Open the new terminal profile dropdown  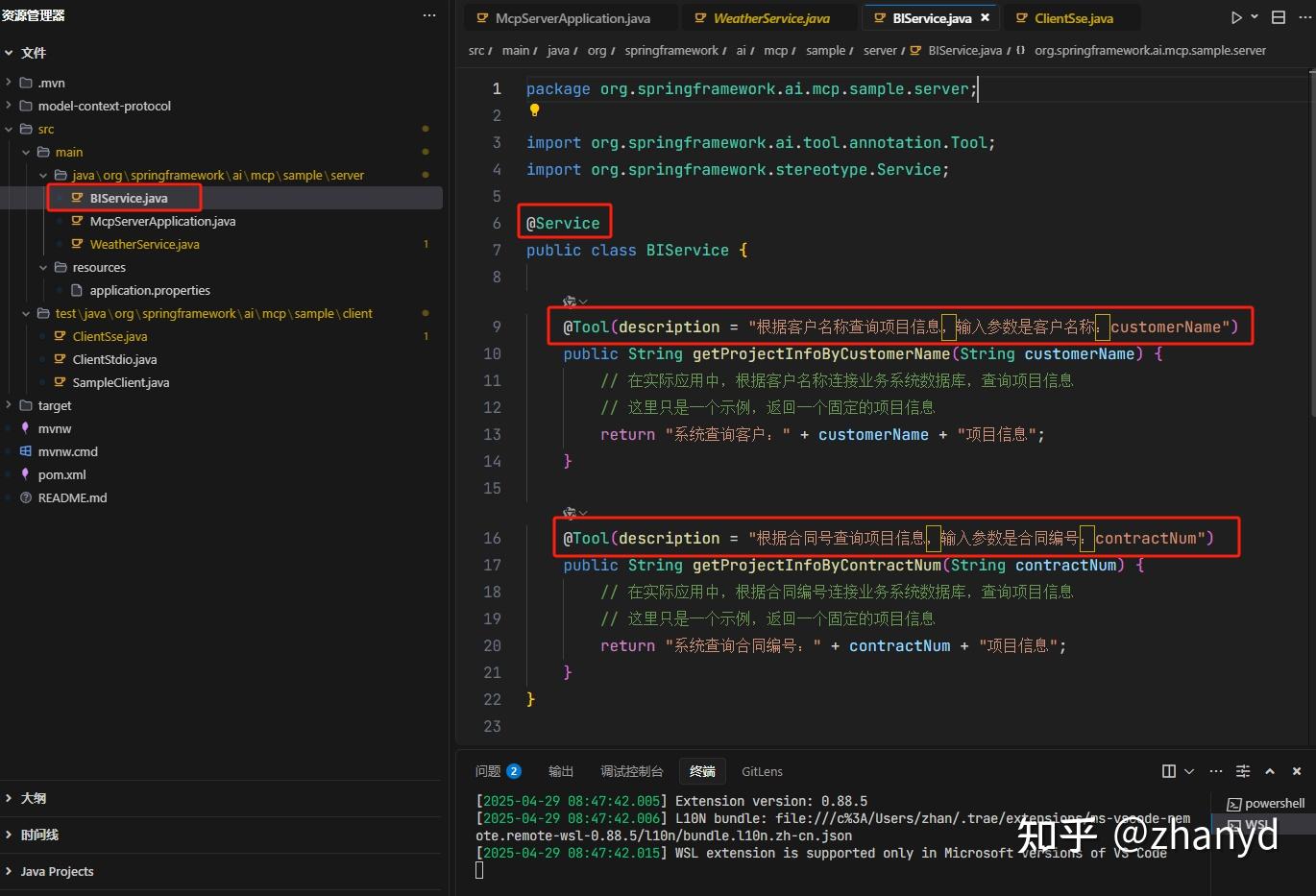point(1189,771)
